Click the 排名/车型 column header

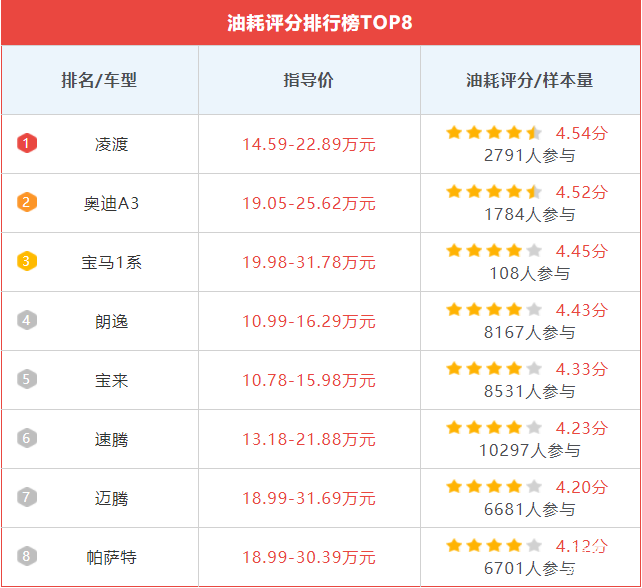99,80
